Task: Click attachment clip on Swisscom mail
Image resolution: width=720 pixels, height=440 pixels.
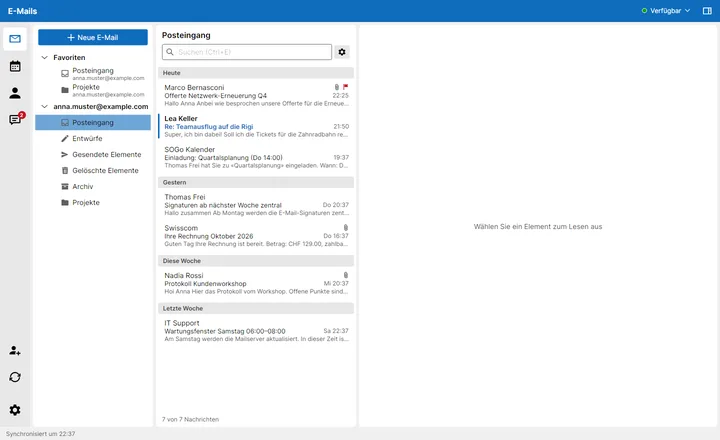Action: tap(346, 227)
